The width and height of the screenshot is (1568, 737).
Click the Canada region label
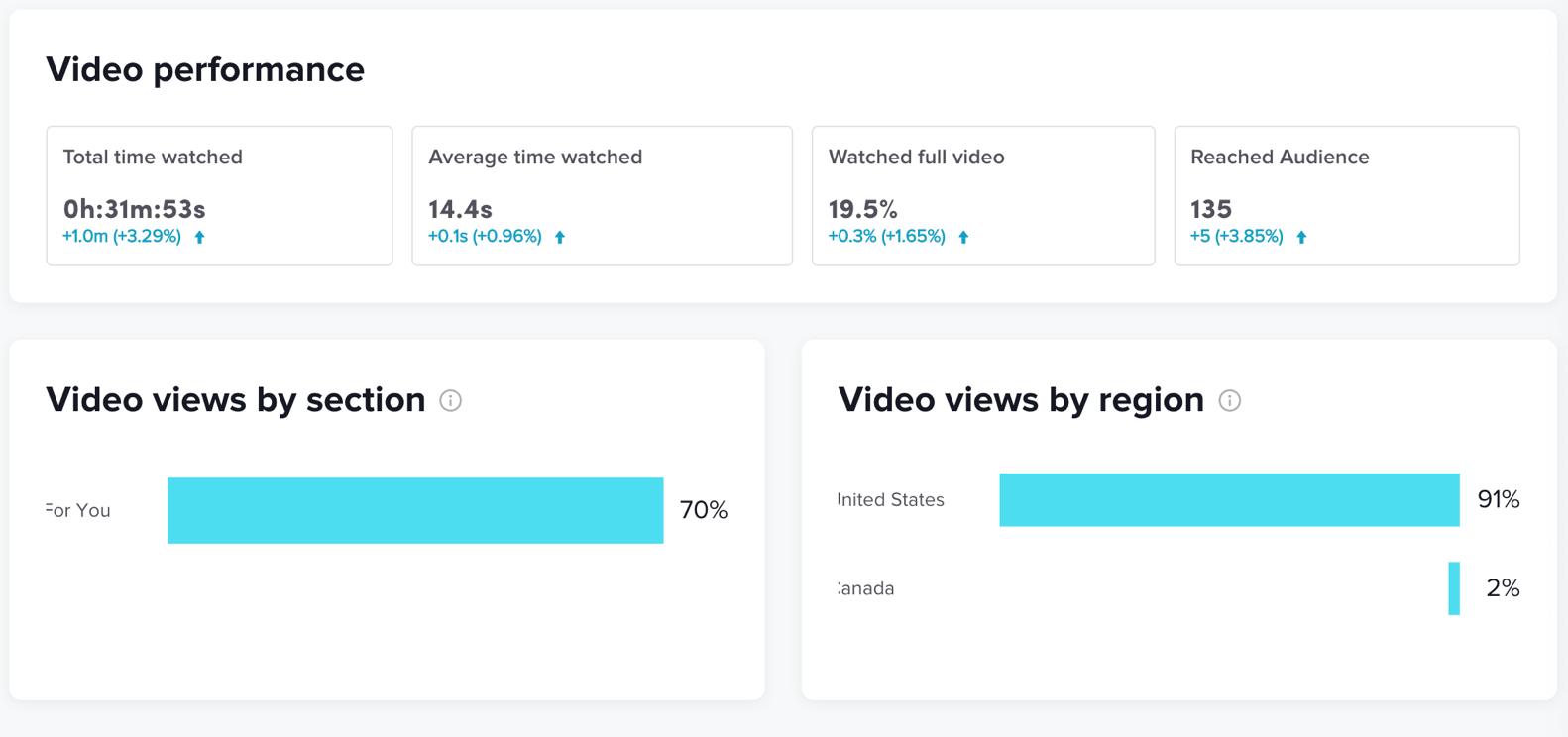pos(866,588)
